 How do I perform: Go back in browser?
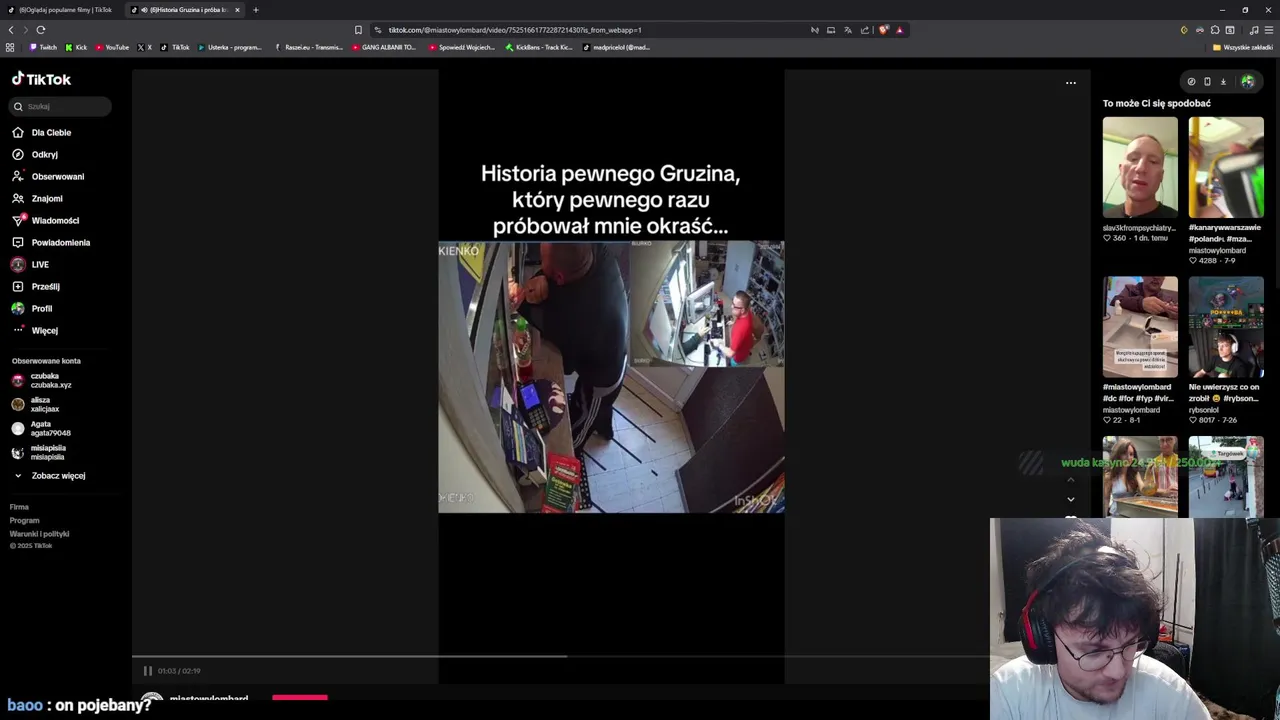[x=11, y=30]
